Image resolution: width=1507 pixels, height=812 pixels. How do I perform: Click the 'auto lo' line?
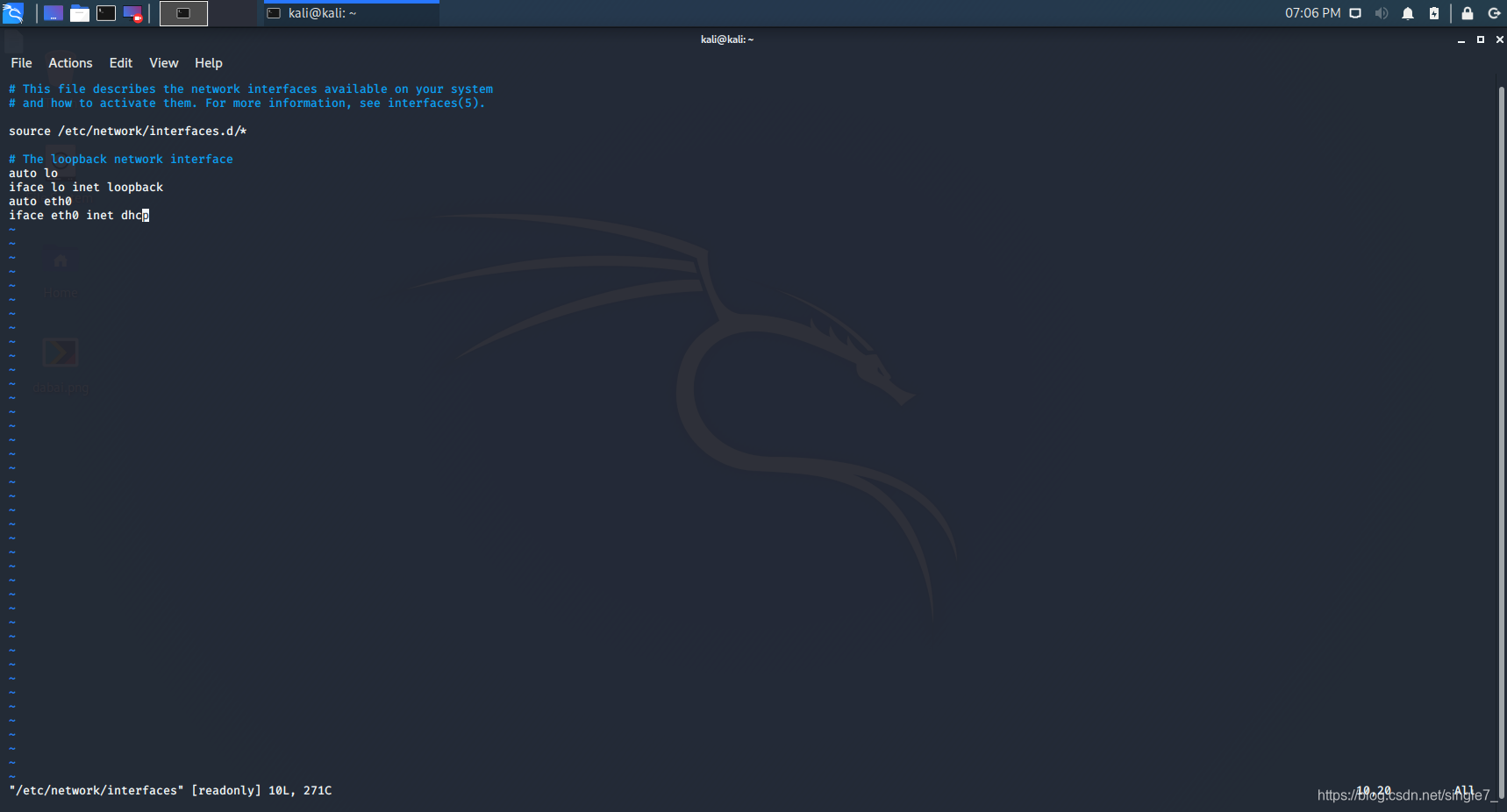(33, 174)
